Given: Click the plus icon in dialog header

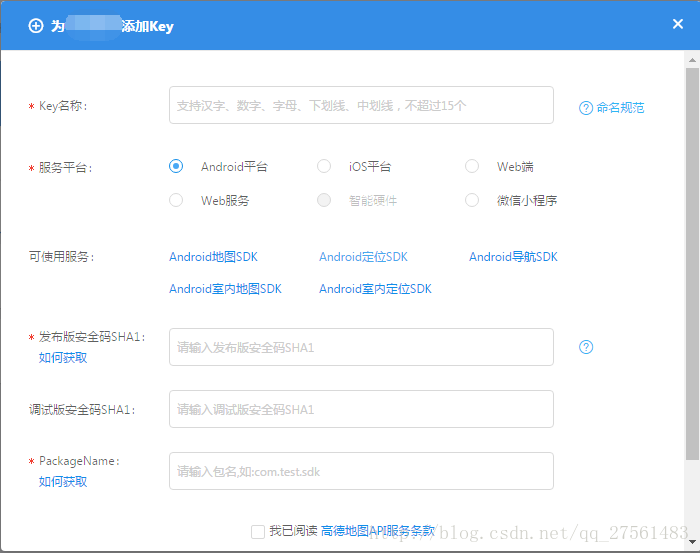Looking at the screenshot, I should point(36,26).
